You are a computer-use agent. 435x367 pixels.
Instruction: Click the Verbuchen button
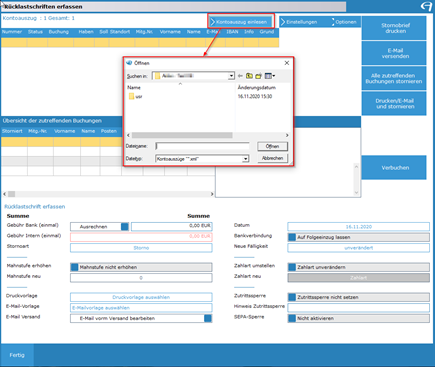point(395,168)
